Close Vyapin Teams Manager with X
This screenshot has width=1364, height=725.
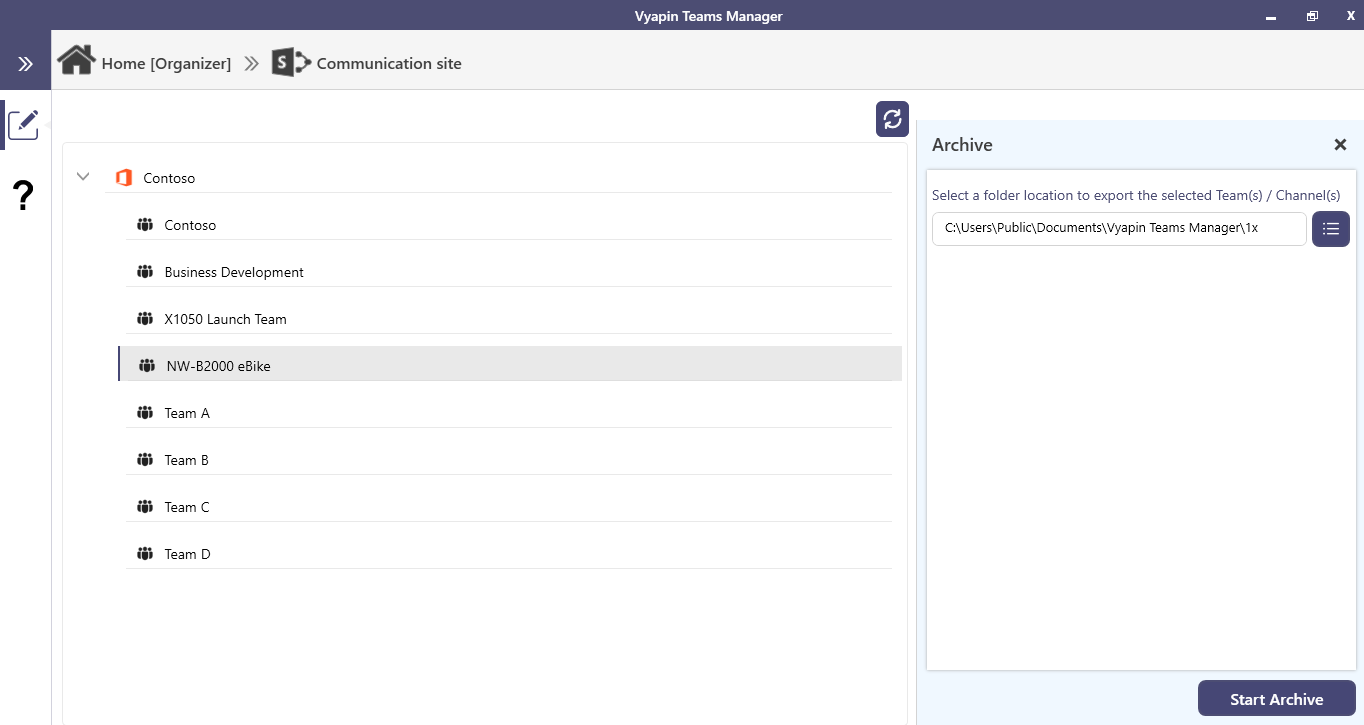[1350, 16]
